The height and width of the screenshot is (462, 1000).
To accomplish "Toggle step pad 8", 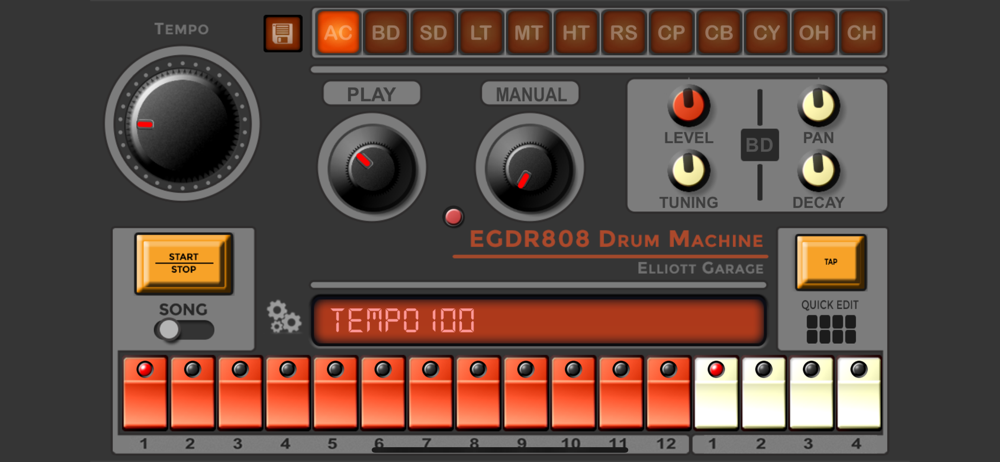I will point(478,393).
